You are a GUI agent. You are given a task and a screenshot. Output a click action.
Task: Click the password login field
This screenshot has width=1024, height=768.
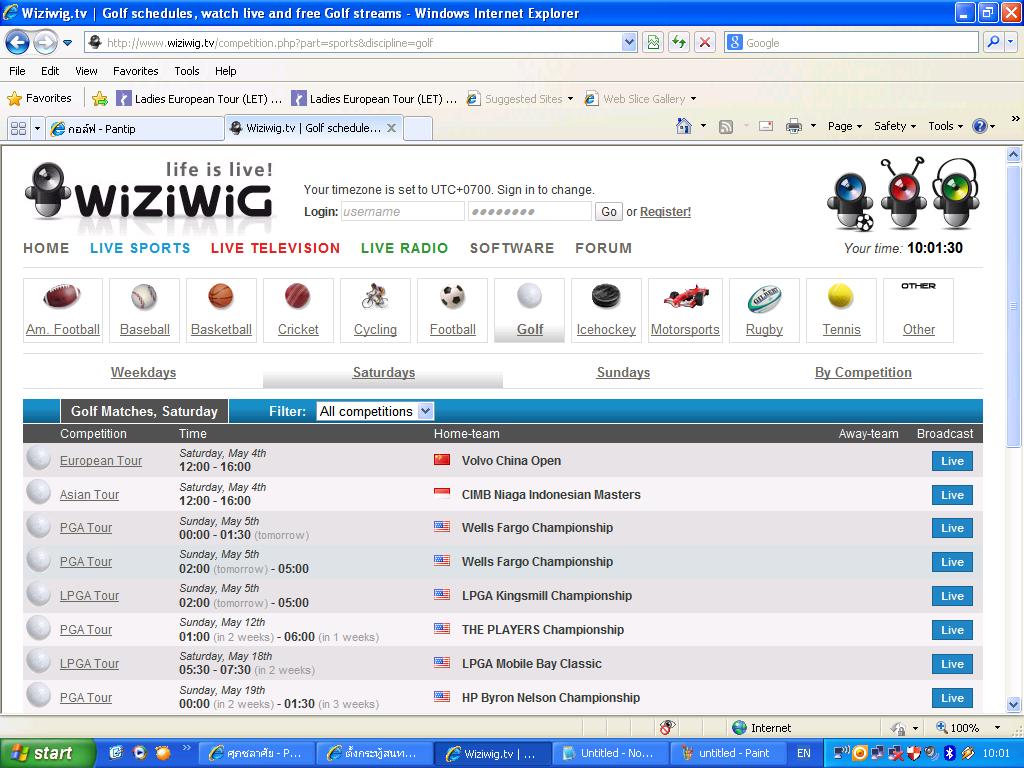coord(530,212)
